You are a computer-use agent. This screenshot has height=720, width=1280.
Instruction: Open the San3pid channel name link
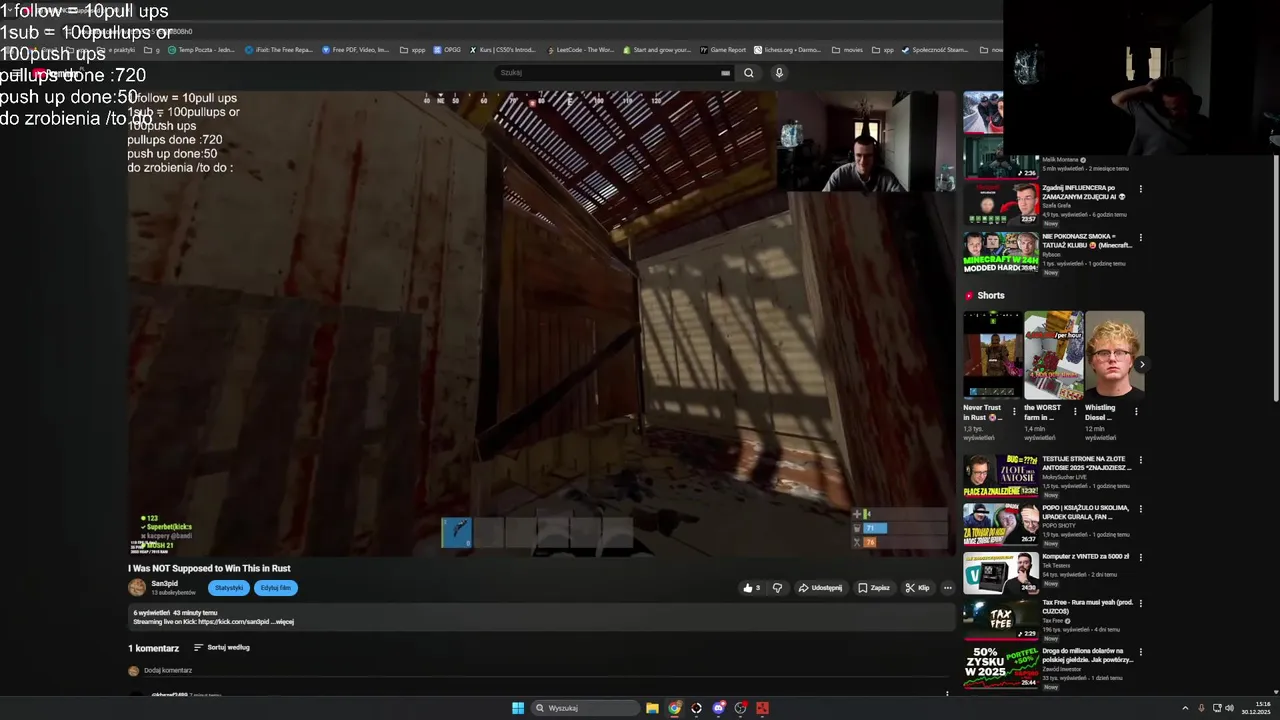coord(165,583)
